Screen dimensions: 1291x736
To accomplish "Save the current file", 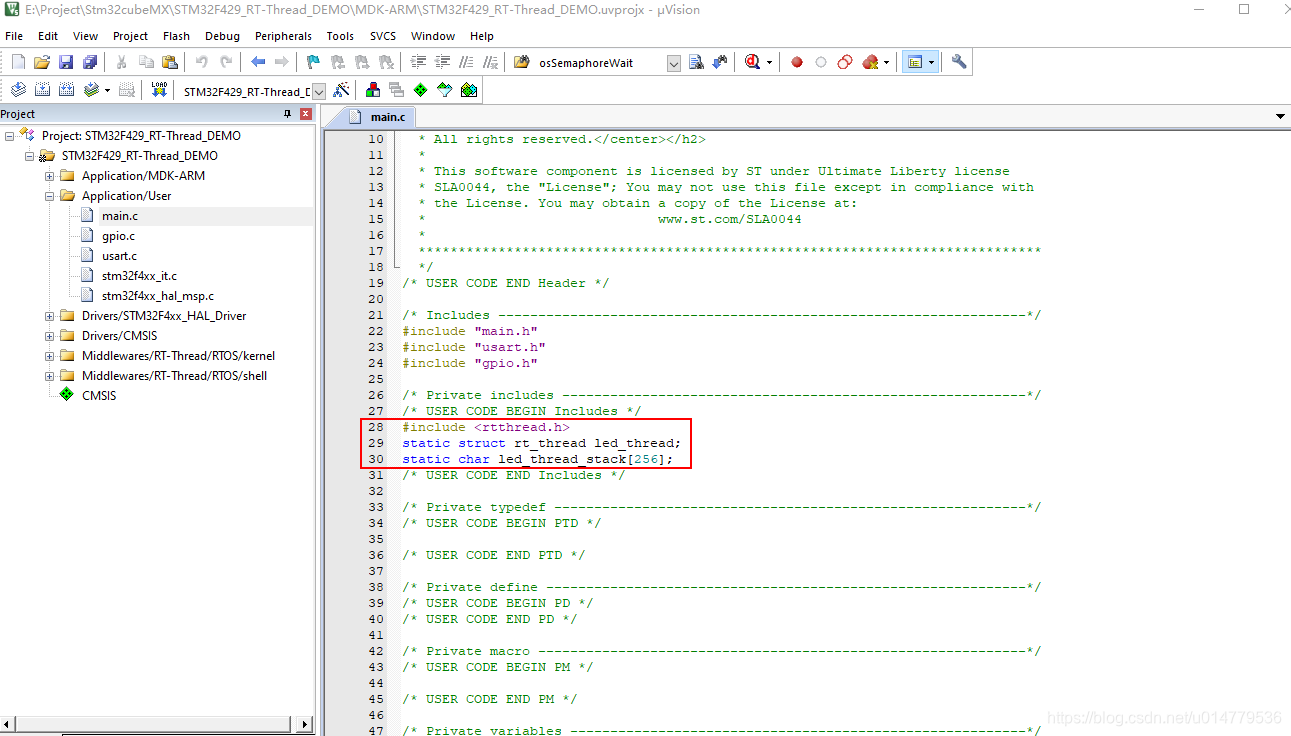I will 66,62.
